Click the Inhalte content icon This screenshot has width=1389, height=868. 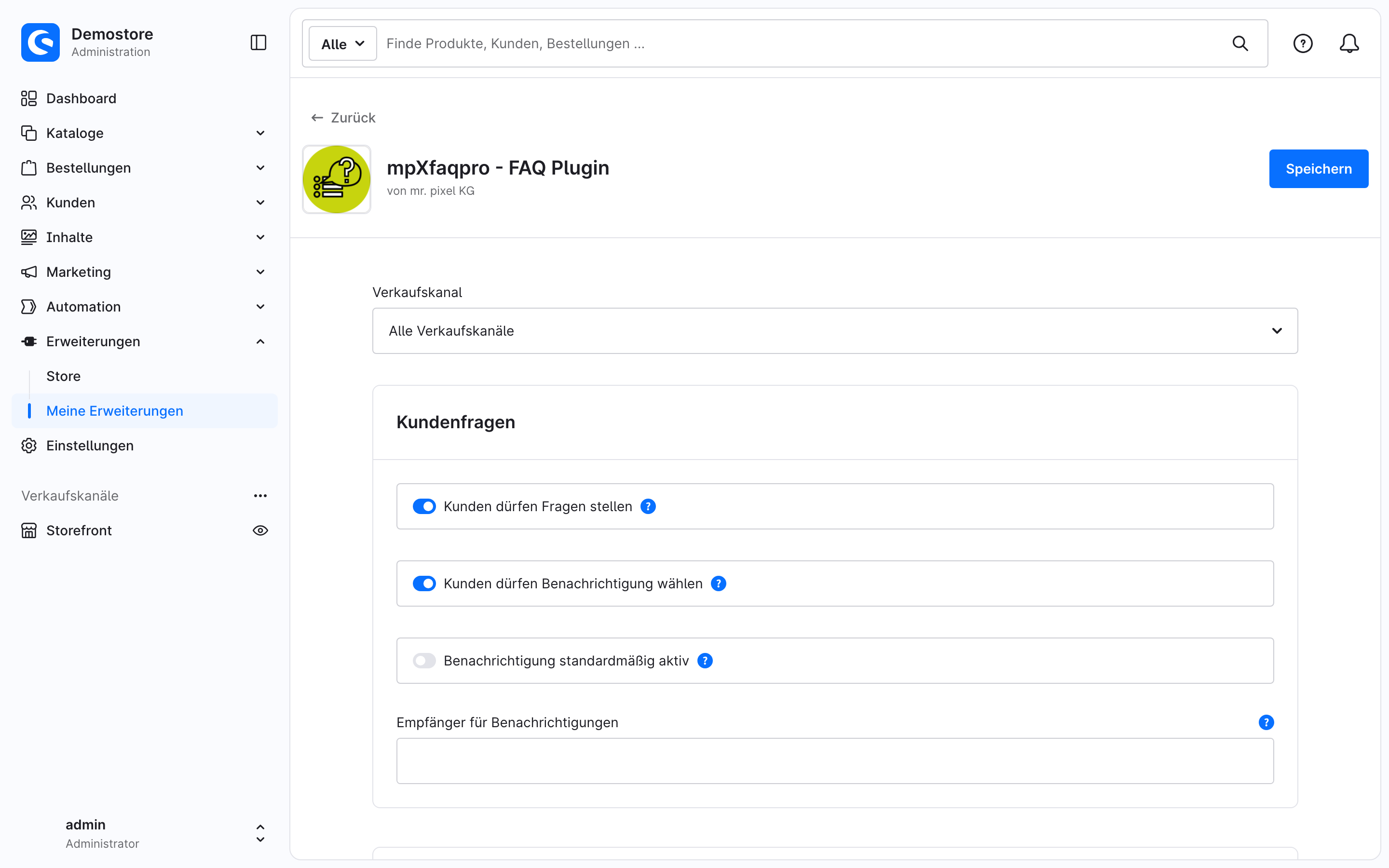(29, 237)
